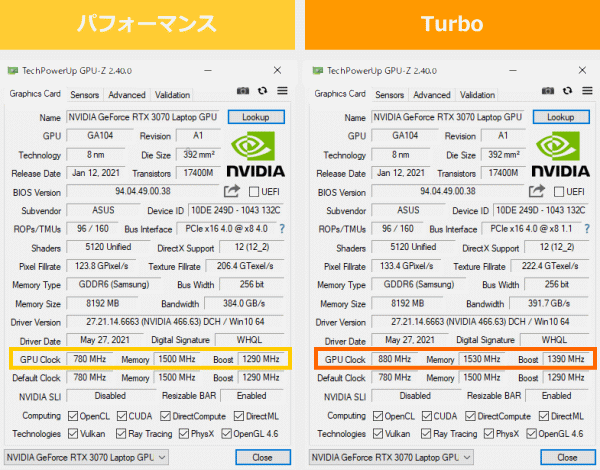Switch to Sensors tab in left window
The image size is (600, 470).
click(x=85, y=95)
